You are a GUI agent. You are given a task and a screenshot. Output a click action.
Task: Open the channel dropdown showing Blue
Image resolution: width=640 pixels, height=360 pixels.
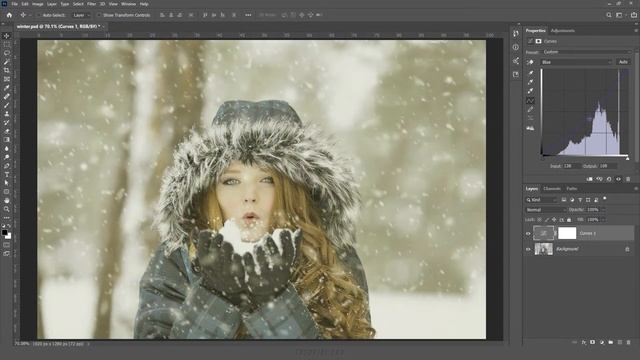pyautogui.click(x=576, y=62)
